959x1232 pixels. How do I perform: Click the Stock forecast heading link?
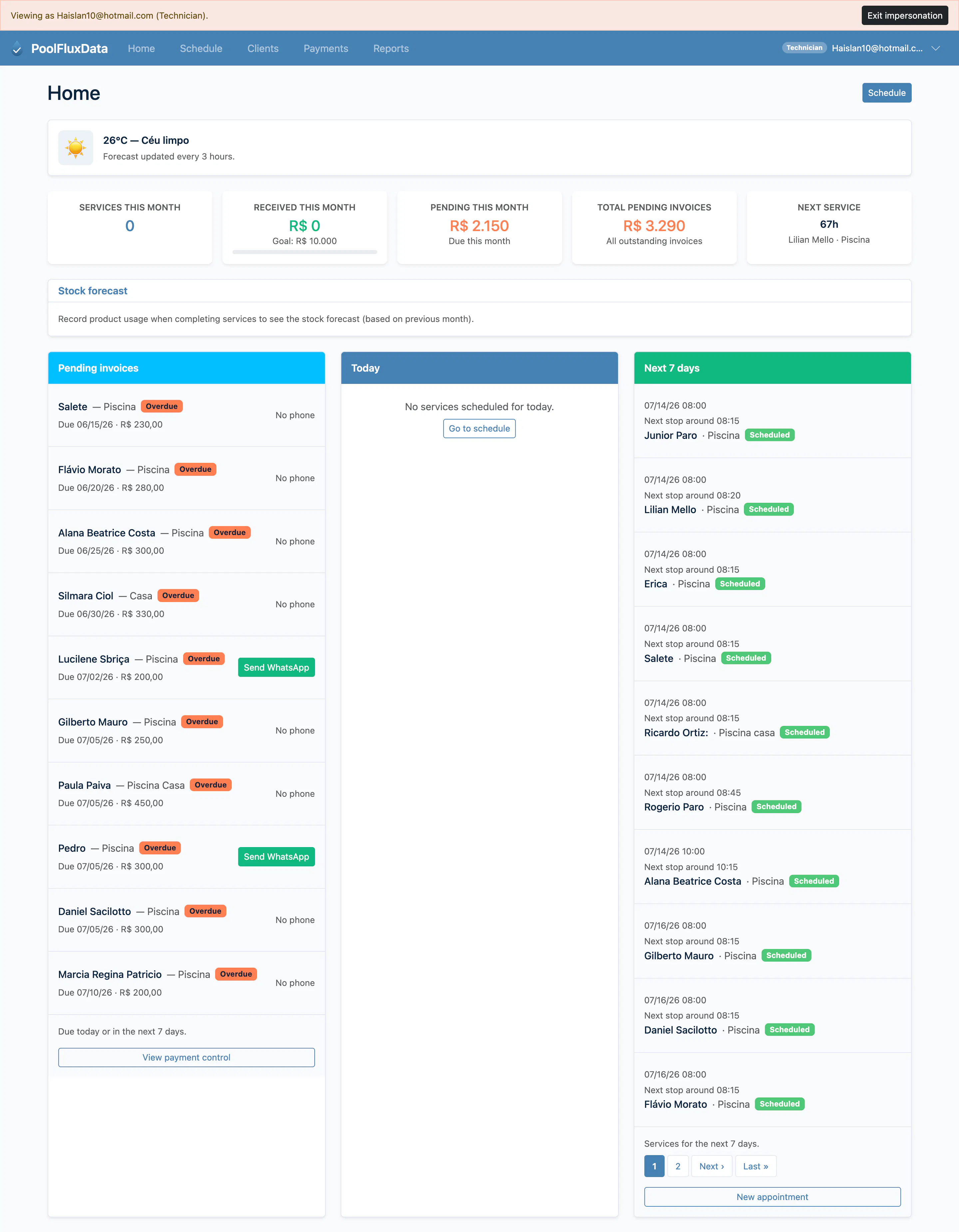(93, 291)
